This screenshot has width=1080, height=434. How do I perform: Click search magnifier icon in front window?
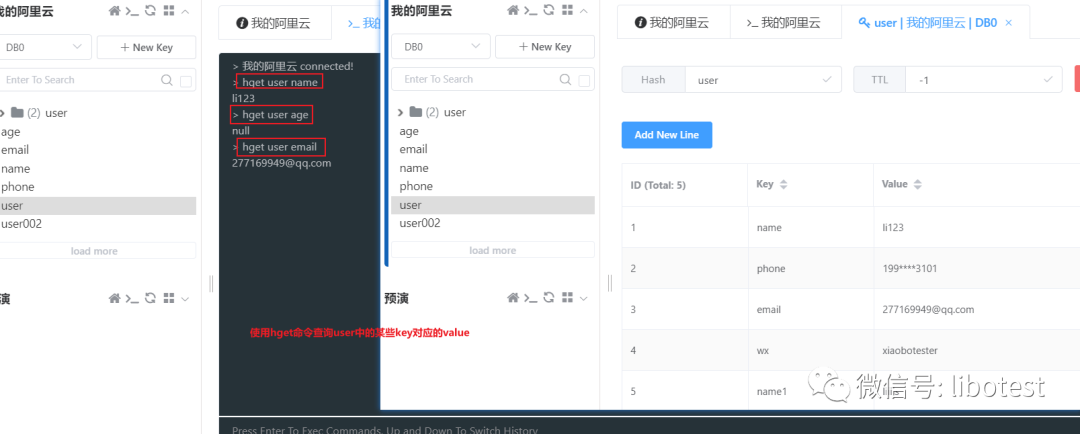point(565,79)
